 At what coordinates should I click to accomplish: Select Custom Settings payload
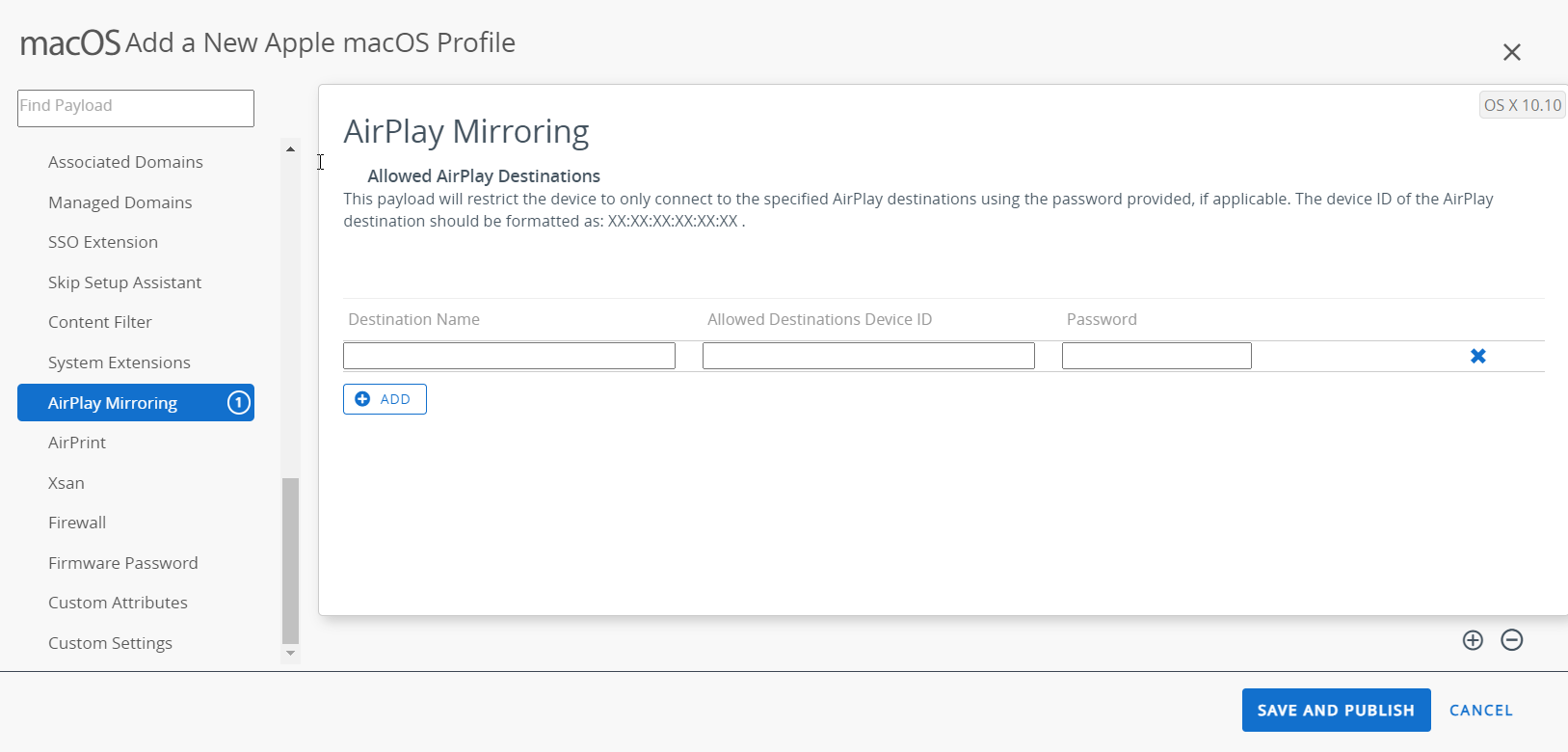coord(111,643)
